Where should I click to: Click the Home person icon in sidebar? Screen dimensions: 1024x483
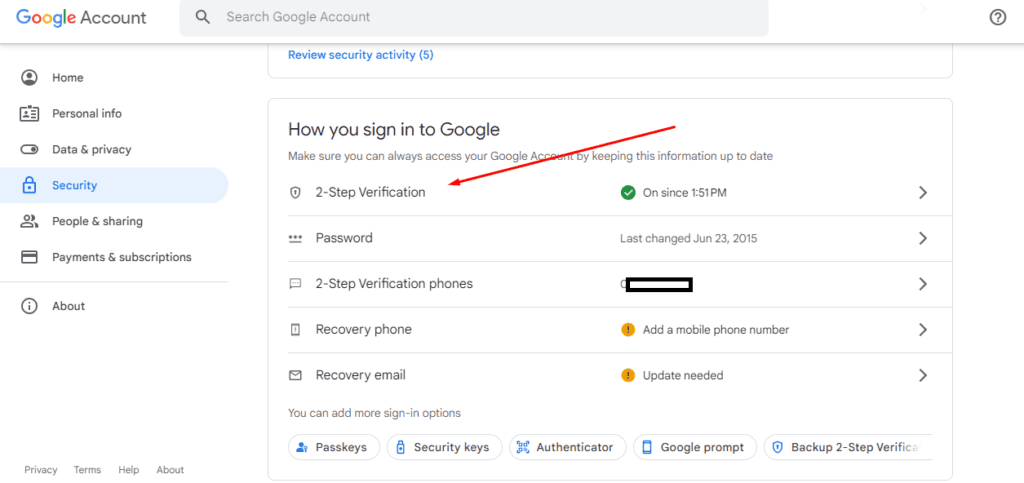coord(29,78)
